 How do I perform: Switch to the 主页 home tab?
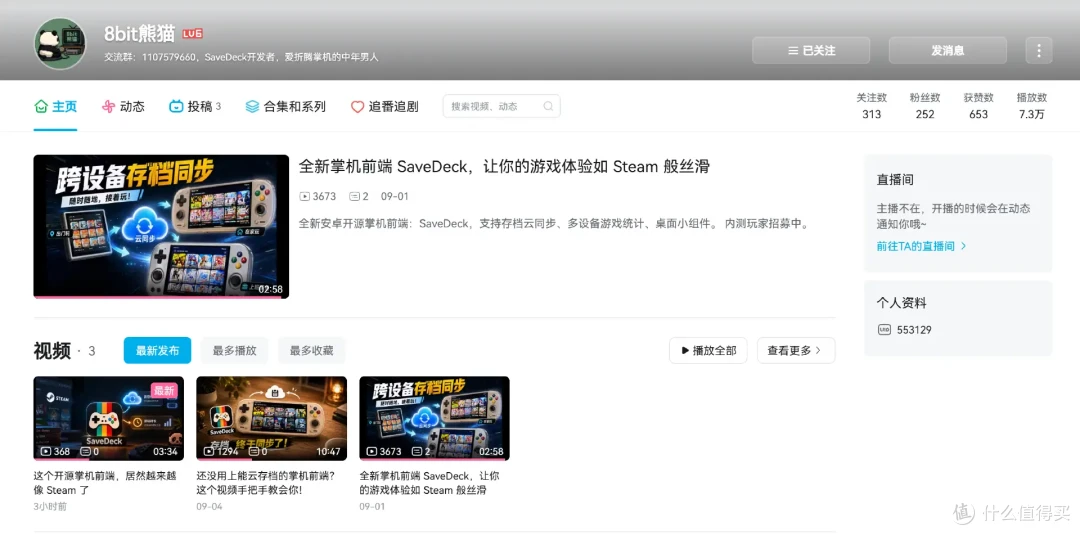click(55, 107)
